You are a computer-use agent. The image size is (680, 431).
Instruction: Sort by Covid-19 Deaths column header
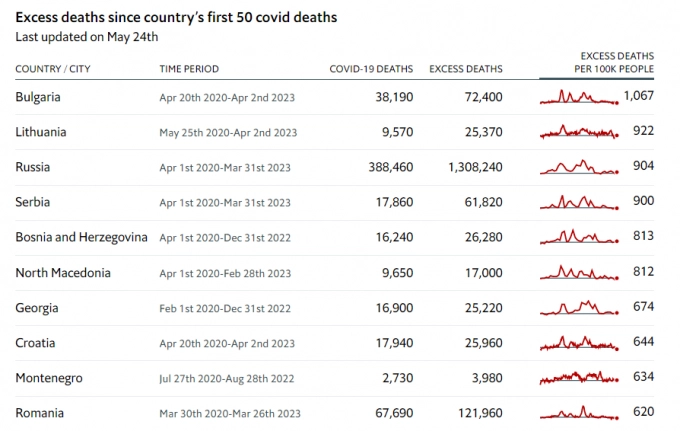[x=371, y=69]
